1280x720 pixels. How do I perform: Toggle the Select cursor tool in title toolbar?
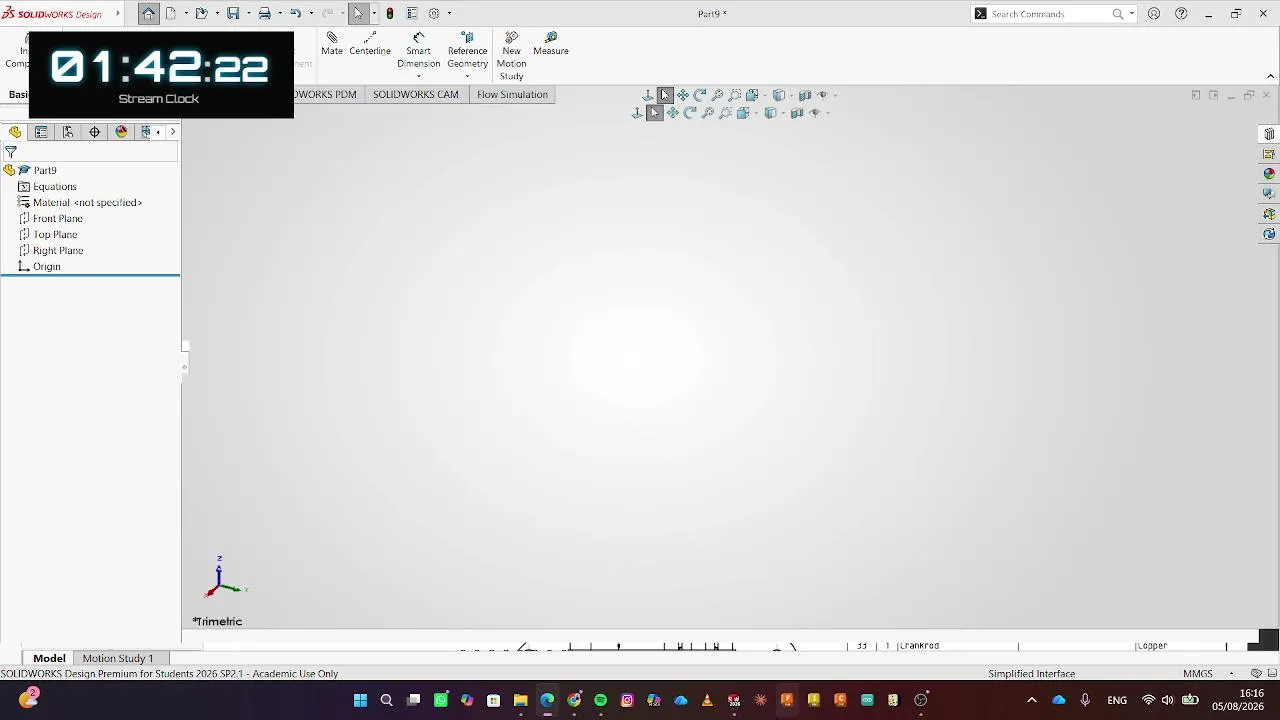pos(358,13)
